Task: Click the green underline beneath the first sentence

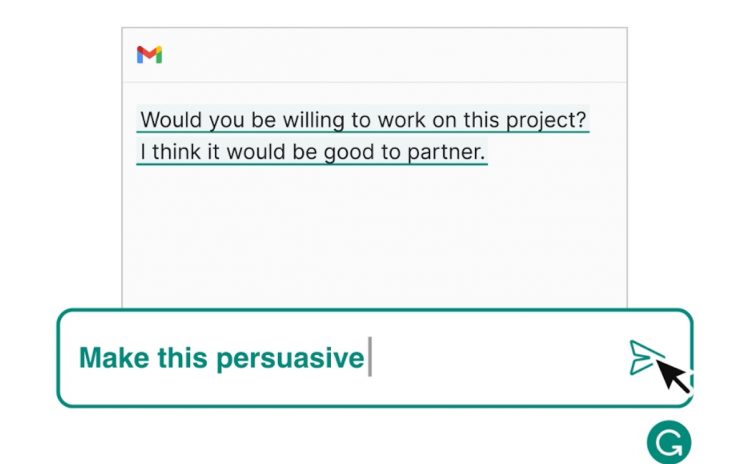Action: 363,133
